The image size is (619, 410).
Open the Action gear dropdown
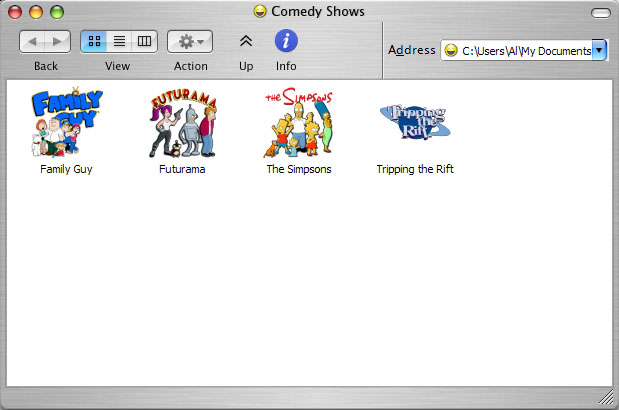(x=190, y=41)
